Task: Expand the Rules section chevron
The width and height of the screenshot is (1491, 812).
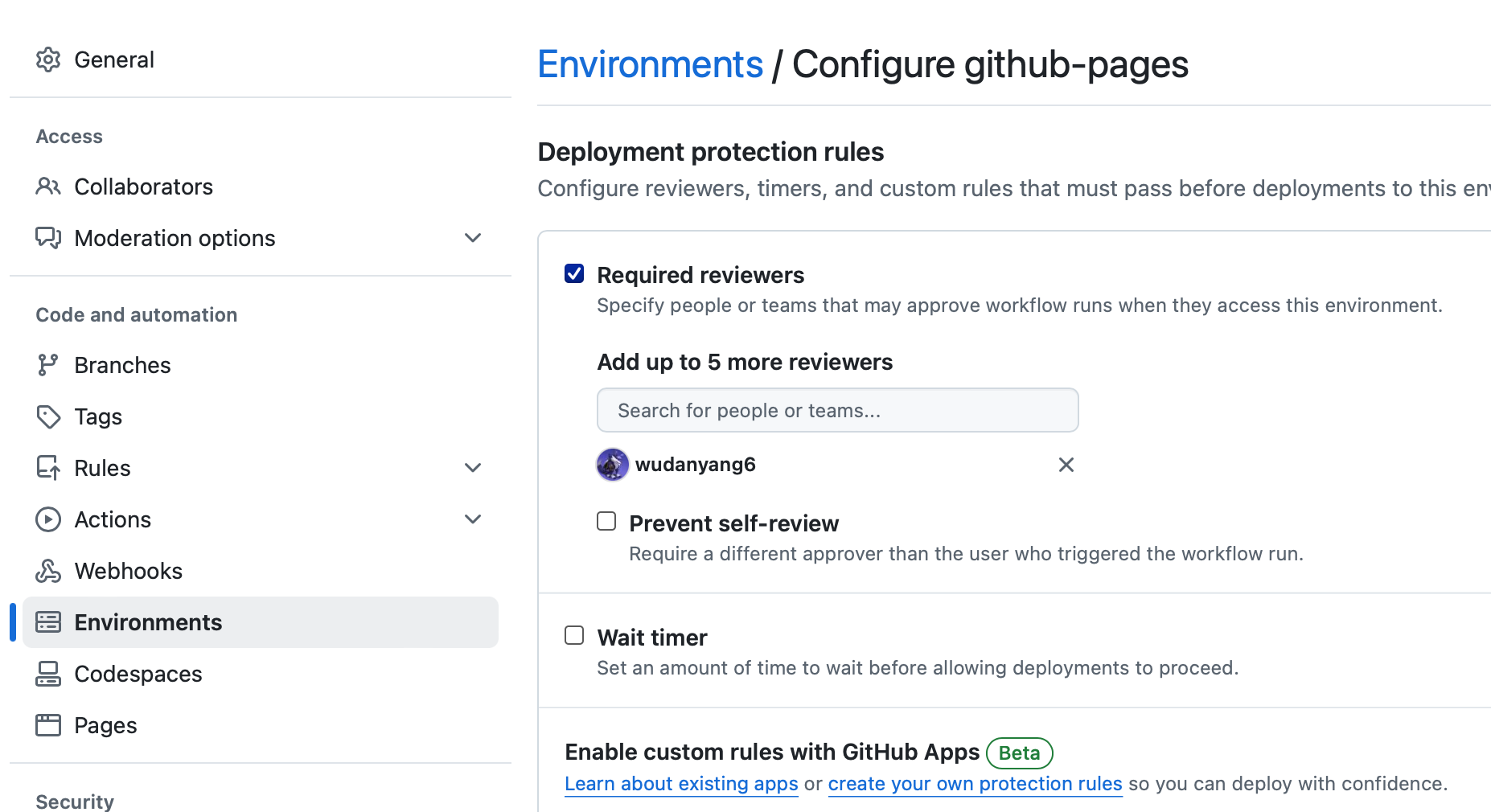Action: pyautogui.click(x=473, y=468)
